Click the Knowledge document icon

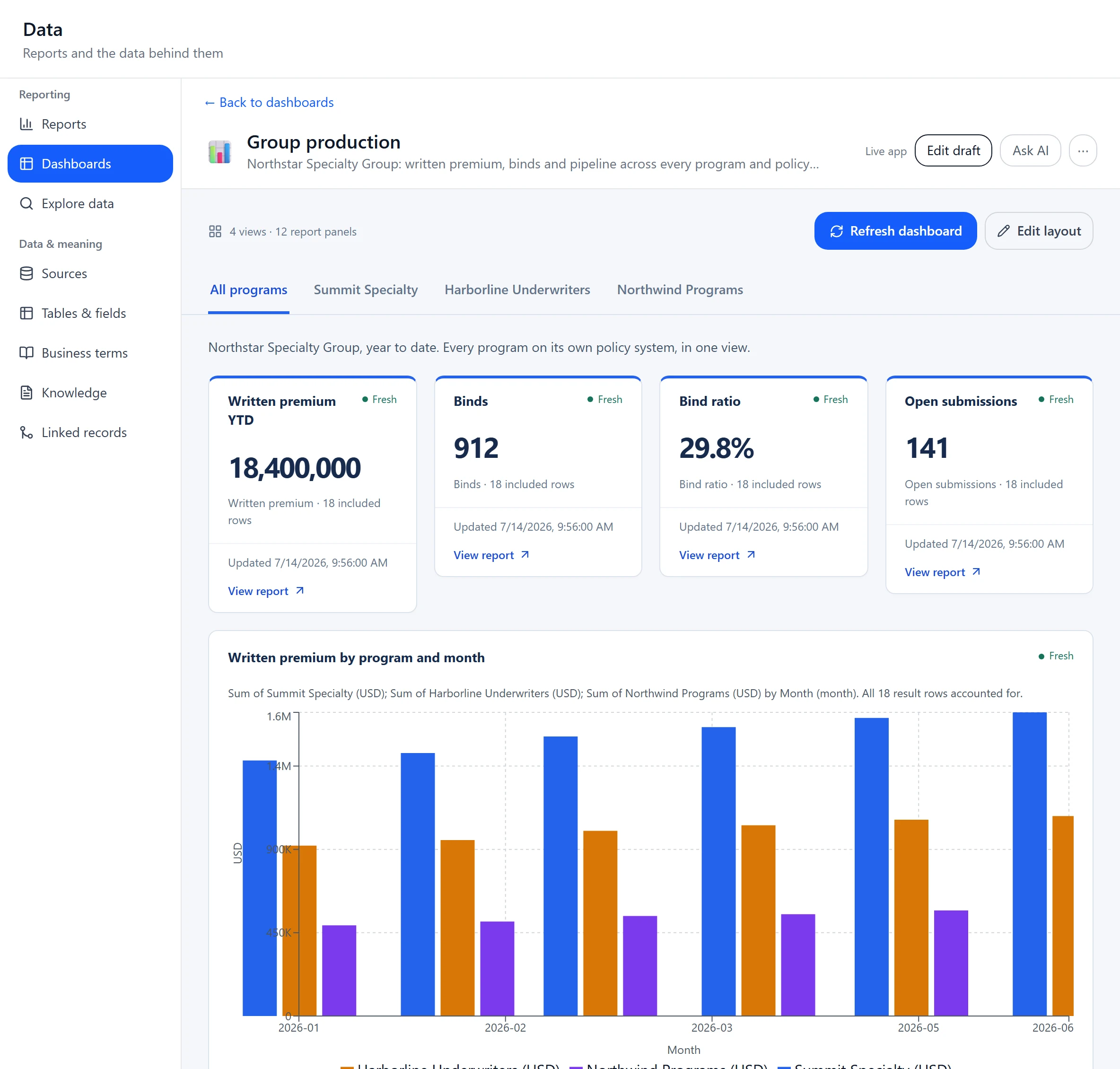click(26, 393)
